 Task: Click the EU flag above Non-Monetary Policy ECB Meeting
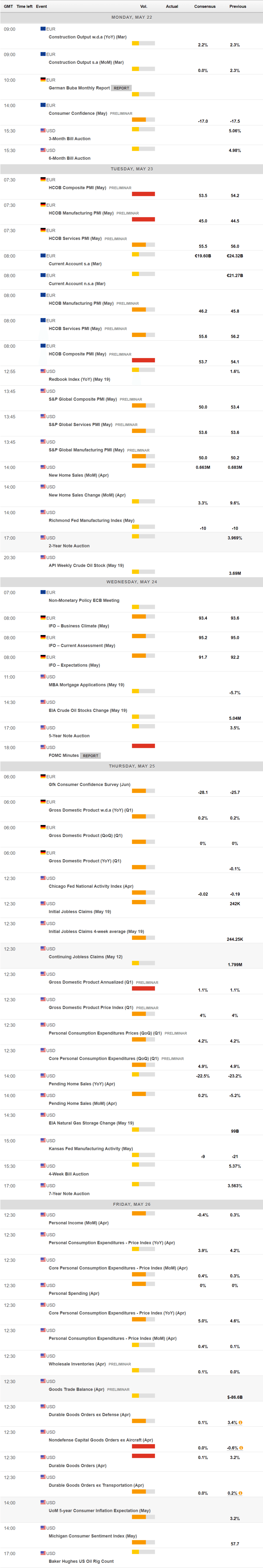point(43,592)
